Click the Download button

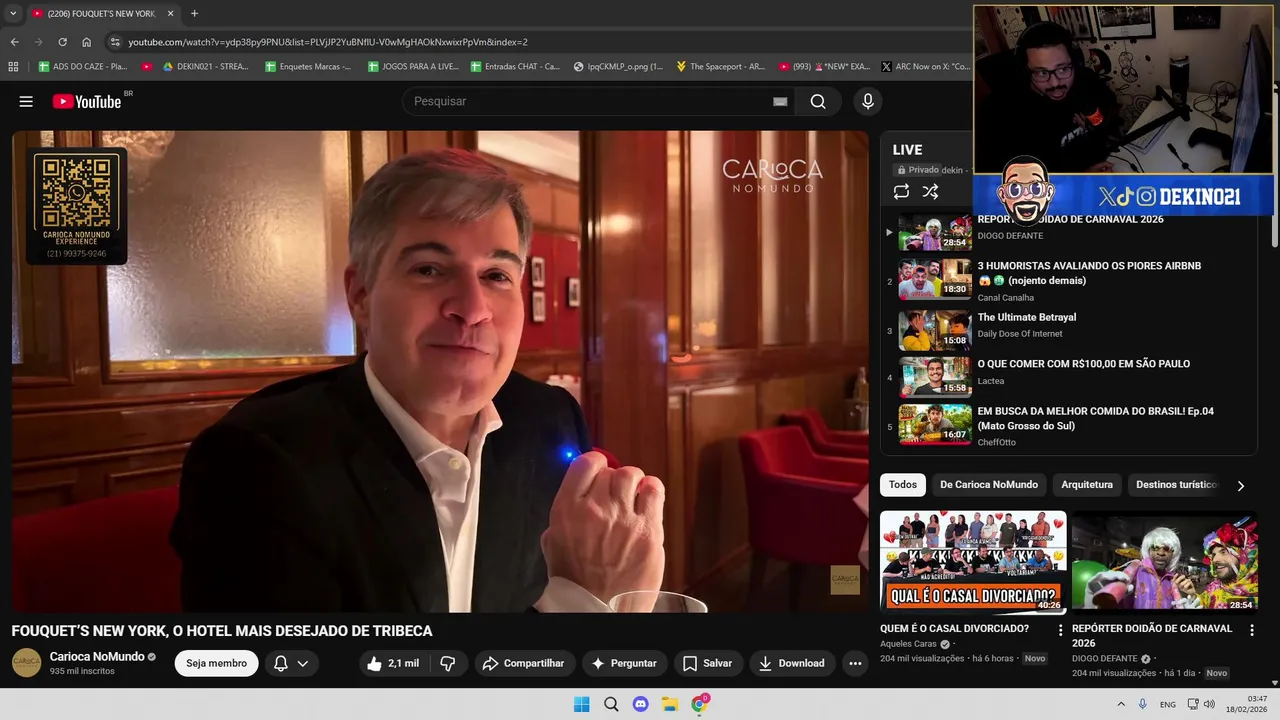[x=792, y=663]
